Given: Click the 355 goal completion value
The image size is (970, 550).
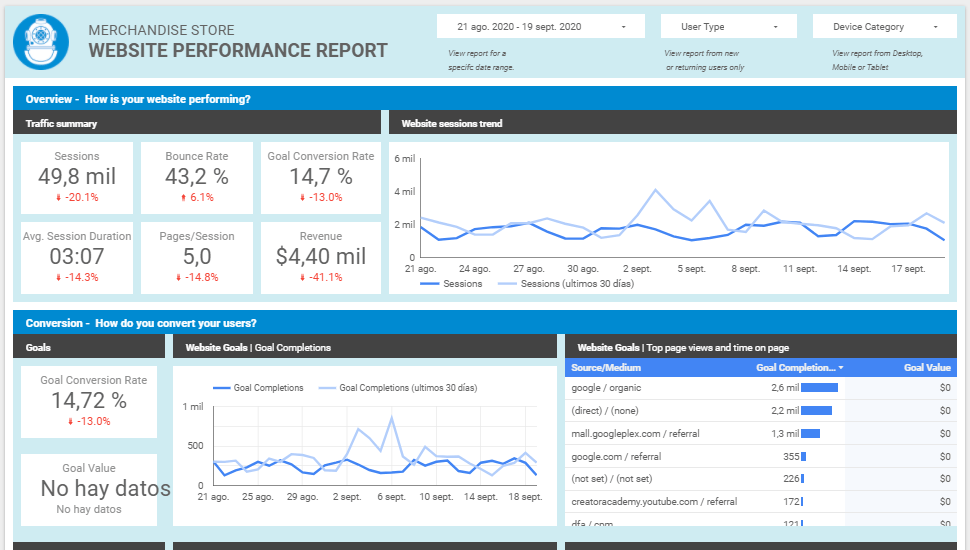Looking at the screenshot, I should [x=791, y=457].
